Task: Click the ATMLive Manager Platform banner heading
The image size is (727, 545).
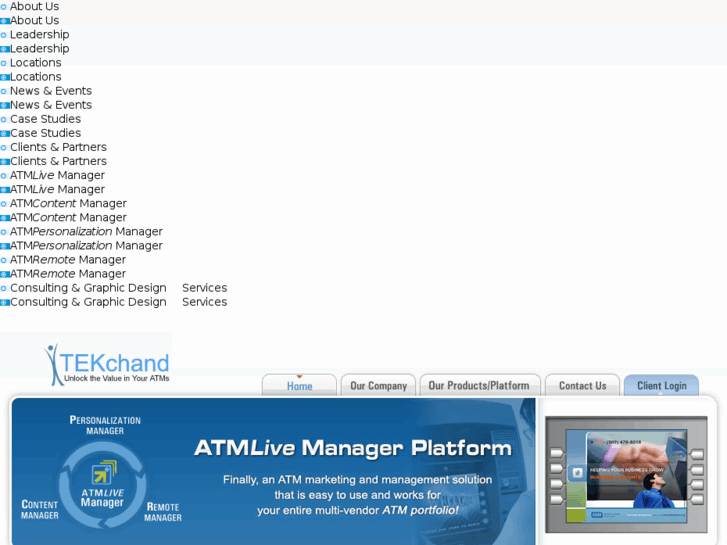Action: point(353,448)
